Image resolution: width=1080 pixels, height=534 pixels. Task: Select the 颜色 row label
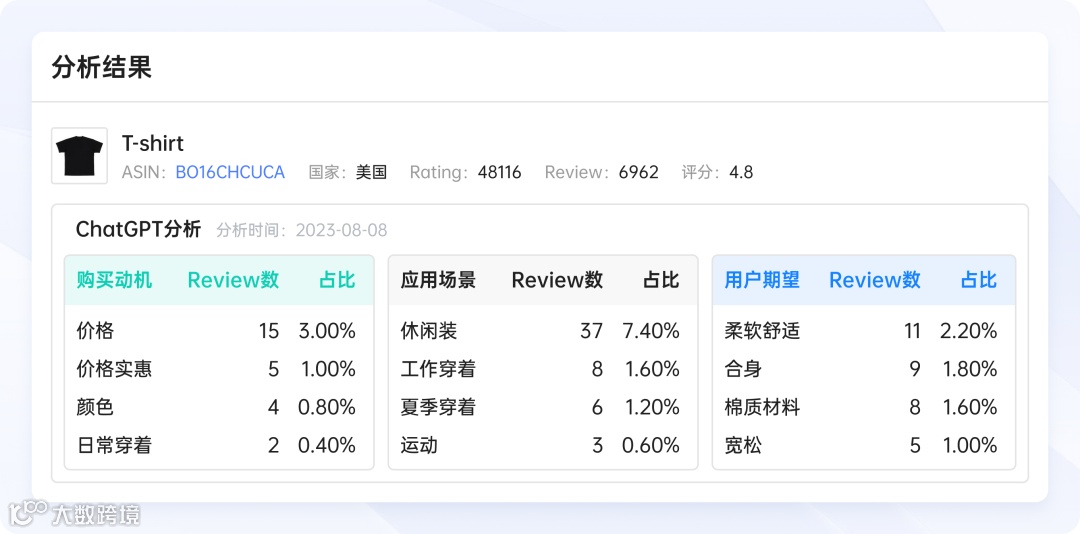[95, 407]
